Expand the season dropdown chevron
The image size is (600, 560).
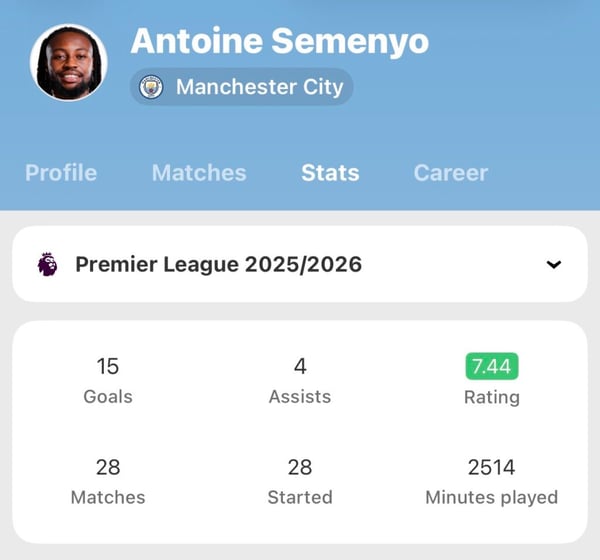pyautogui.click(x=554, y=265)
